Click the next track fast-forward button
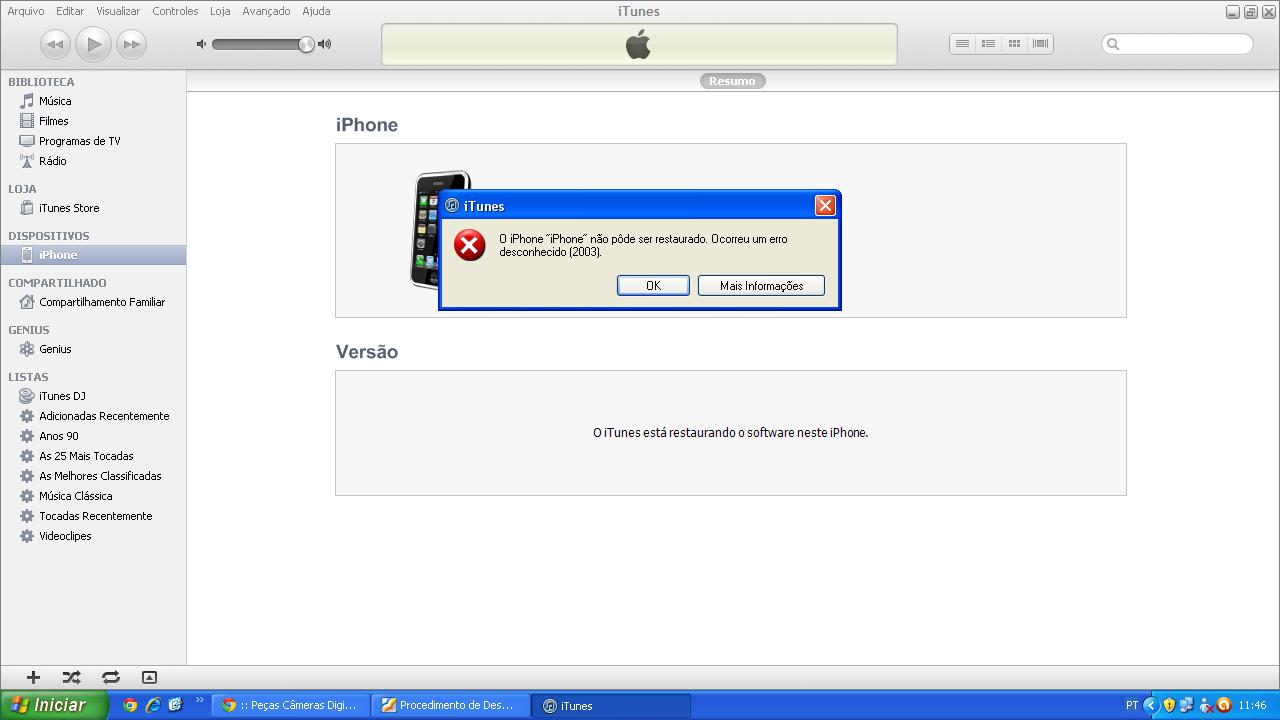Screen dimensions: 1280x720 [131, 44]
